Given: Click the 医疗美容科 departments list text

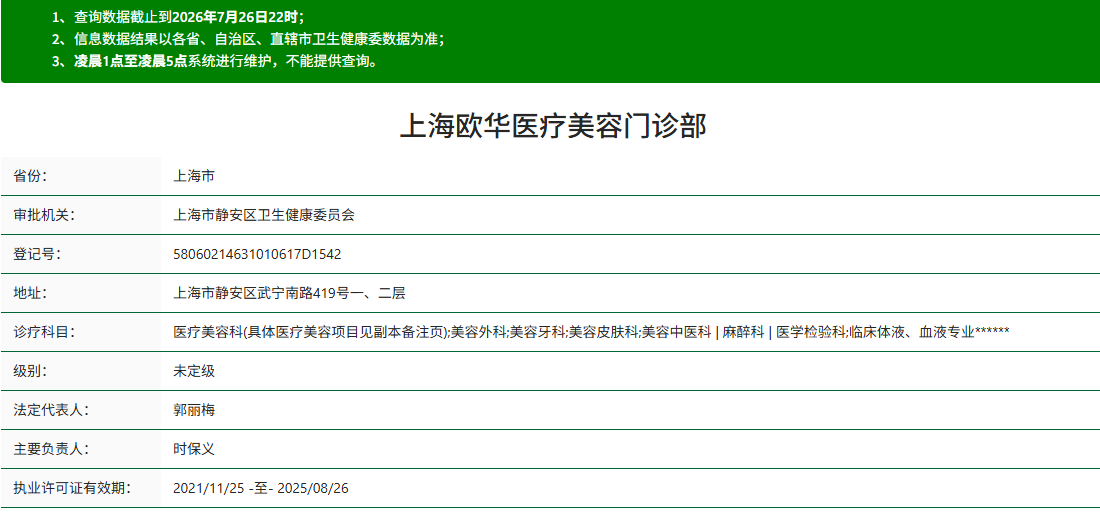Looking at the screenshot, I should click(x=591, y=332).
